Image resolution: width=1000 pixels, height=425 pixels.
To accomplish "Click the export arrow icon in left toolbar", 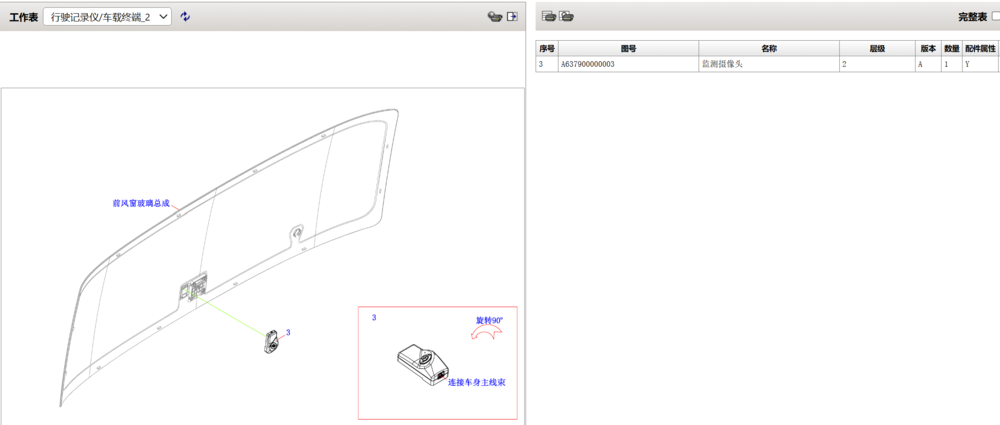I will click(511, 17).
